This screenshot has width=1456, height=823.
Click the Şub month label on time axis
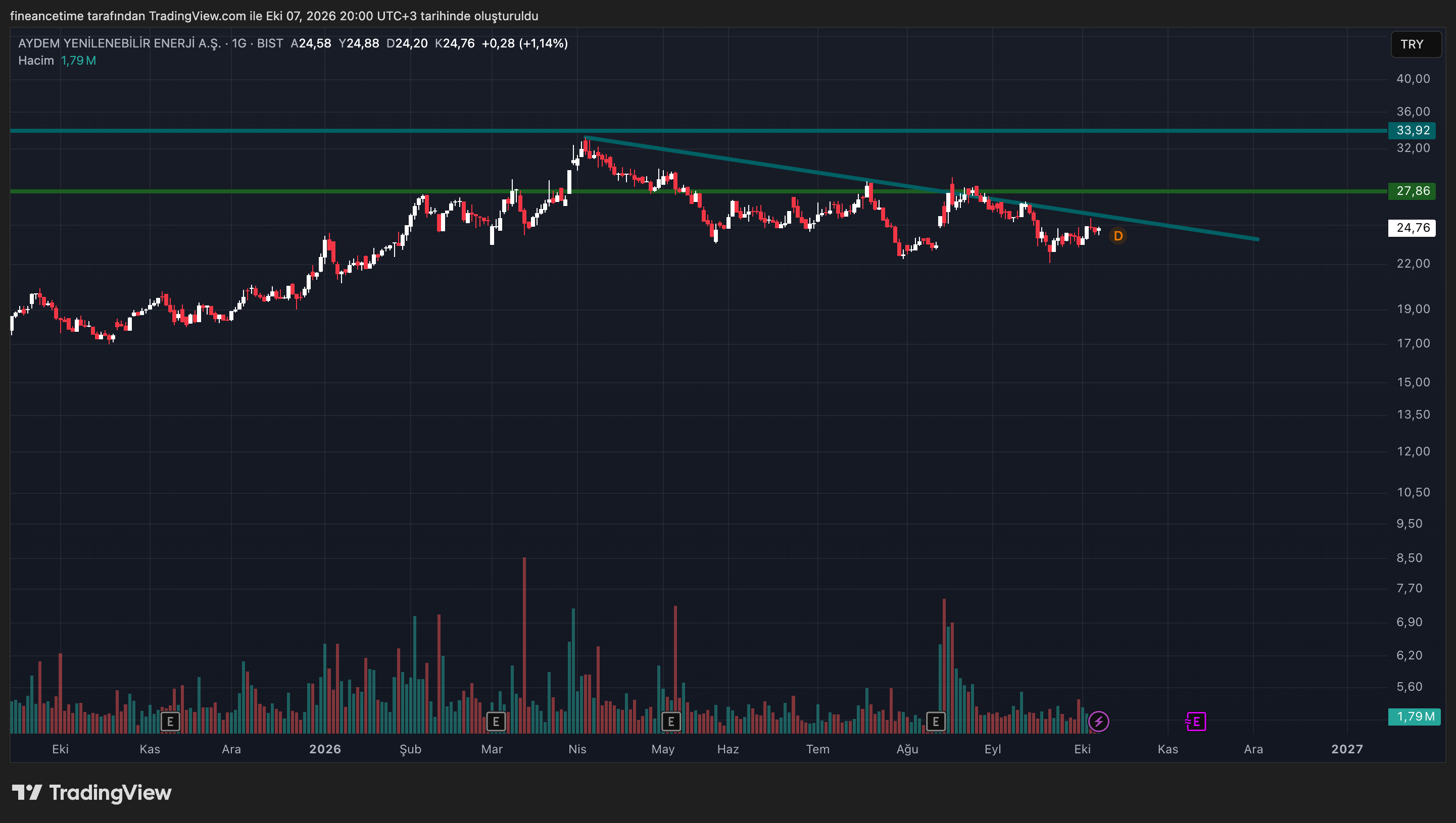click(x=411, y=749)
